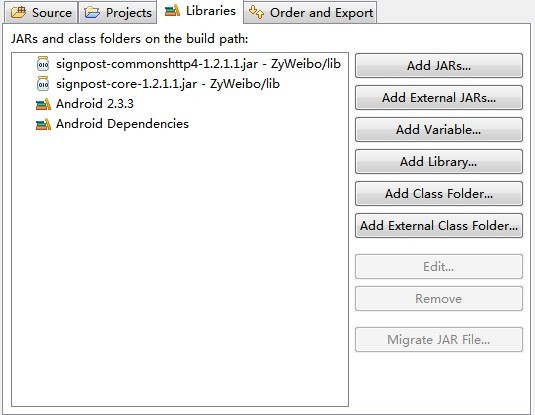
Task: Click the Source tab package icon
Action: [18, 13]
